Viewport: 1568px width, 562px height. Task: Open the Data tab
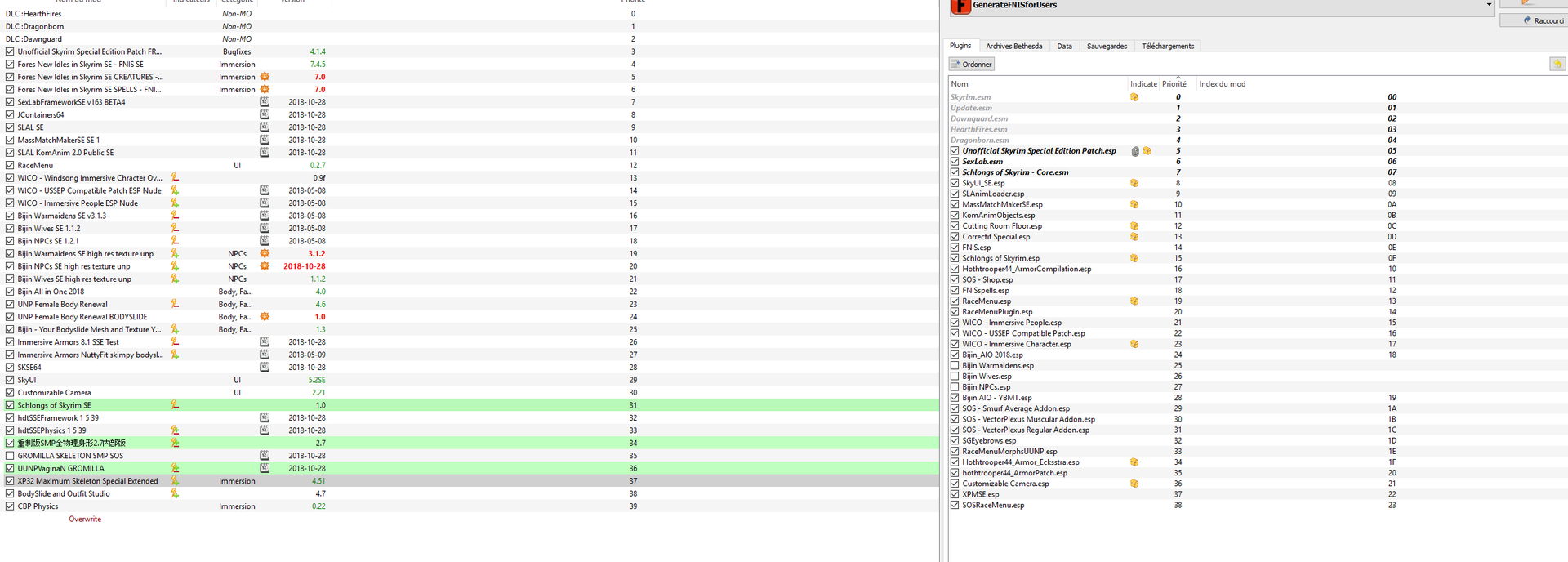coord(1064,46)
